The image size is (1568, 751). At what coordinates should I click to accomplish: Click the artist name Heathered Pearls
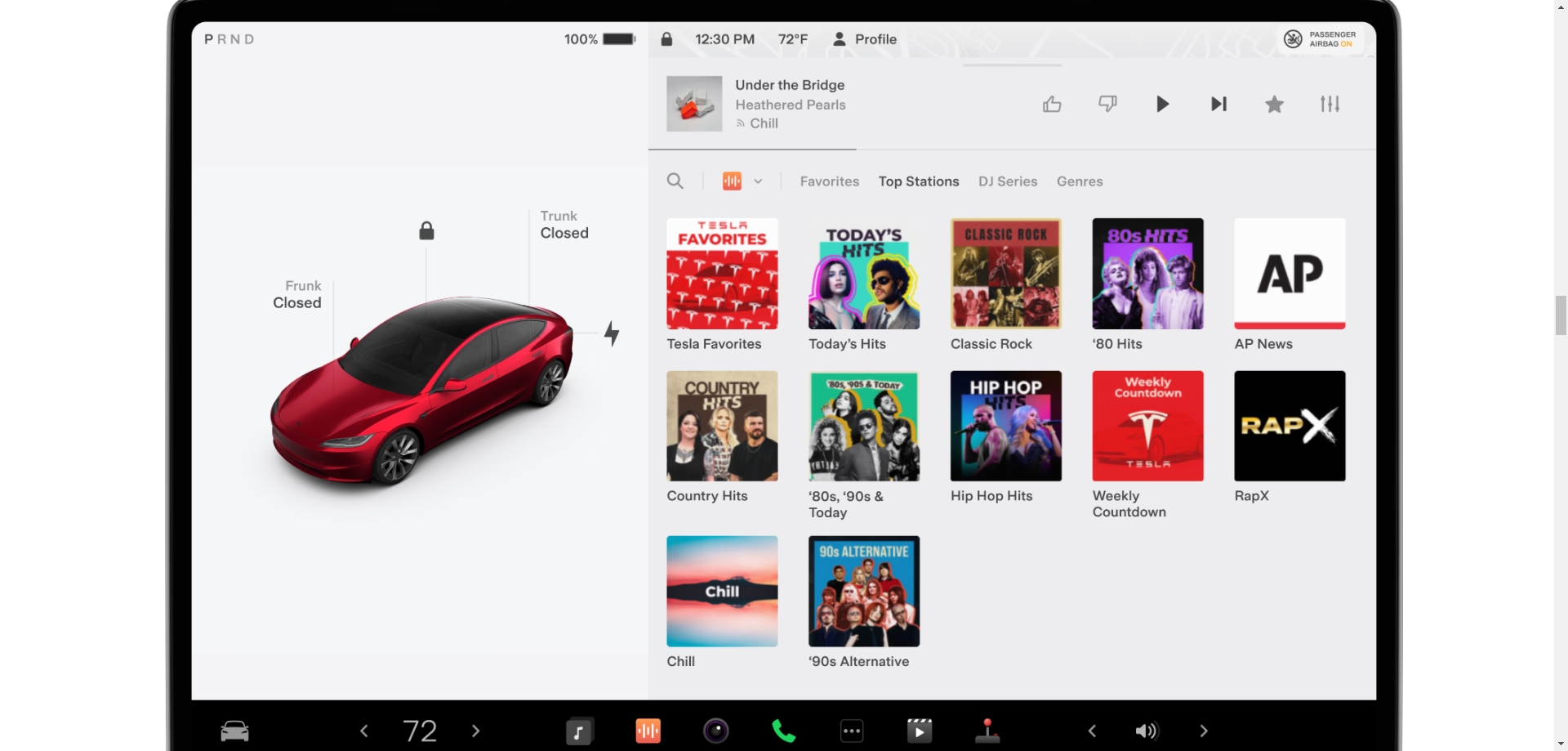(791, 105)
